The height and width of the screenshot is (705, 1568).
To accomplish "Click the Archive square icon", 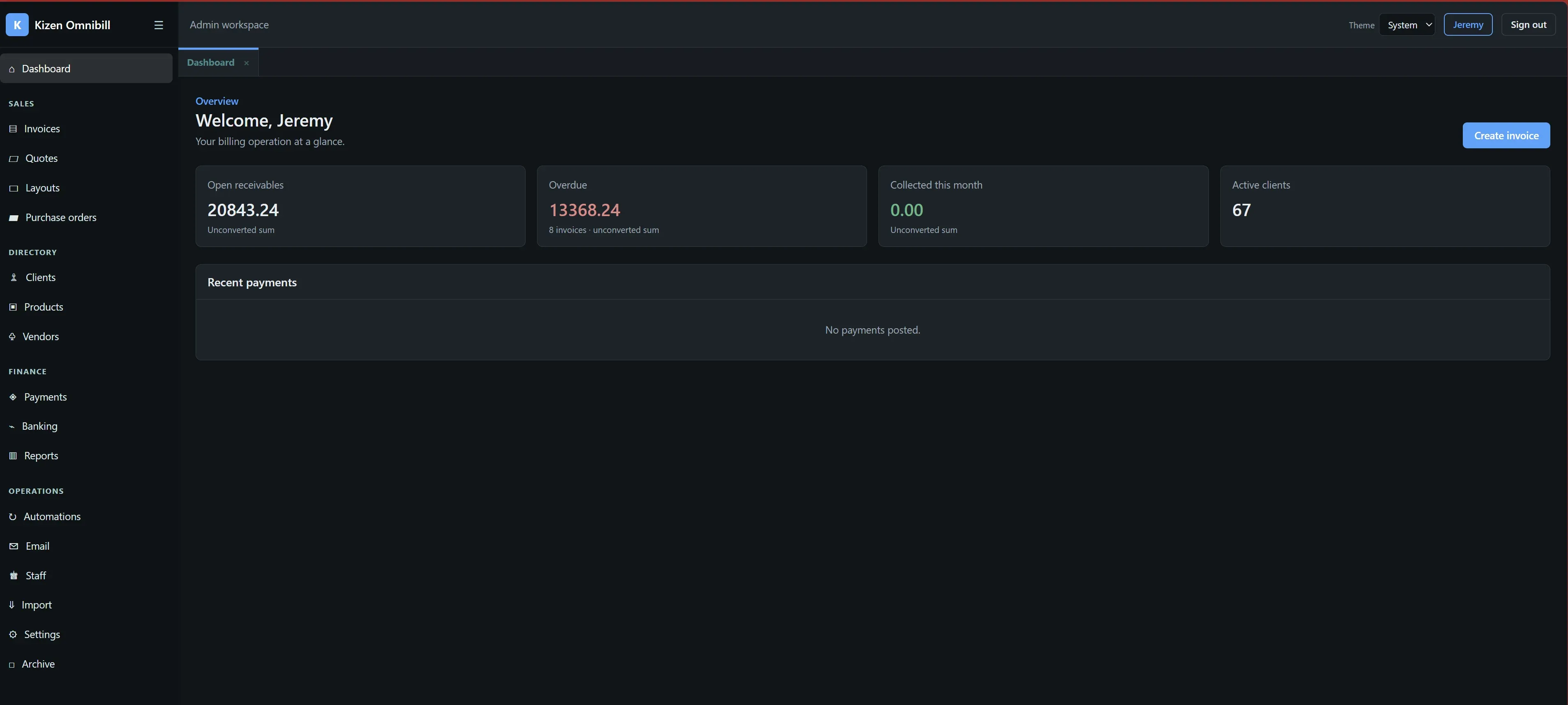I will point(12,665).
